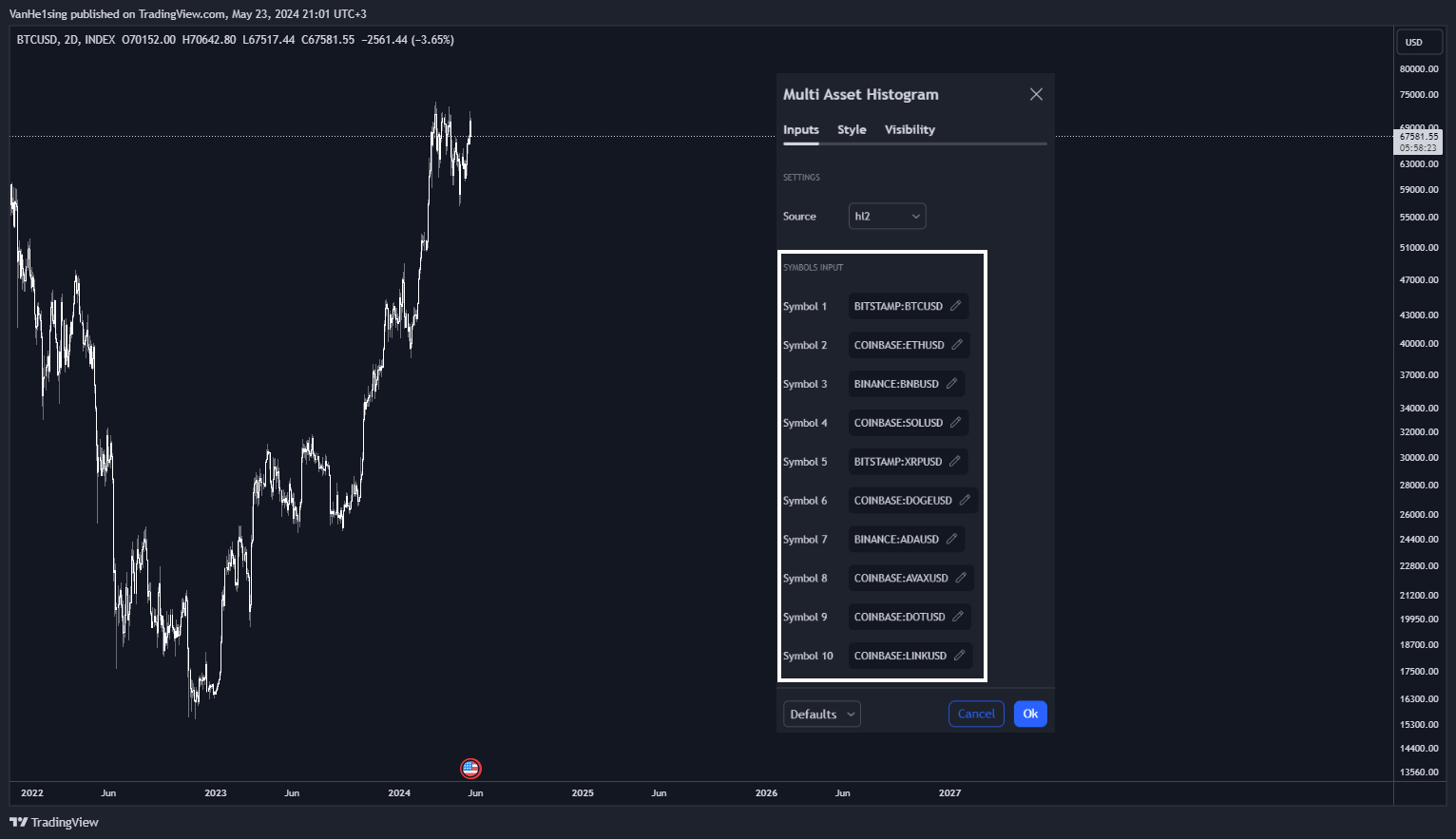Select the BINANCE:ADAUSD symbol field

907,540
